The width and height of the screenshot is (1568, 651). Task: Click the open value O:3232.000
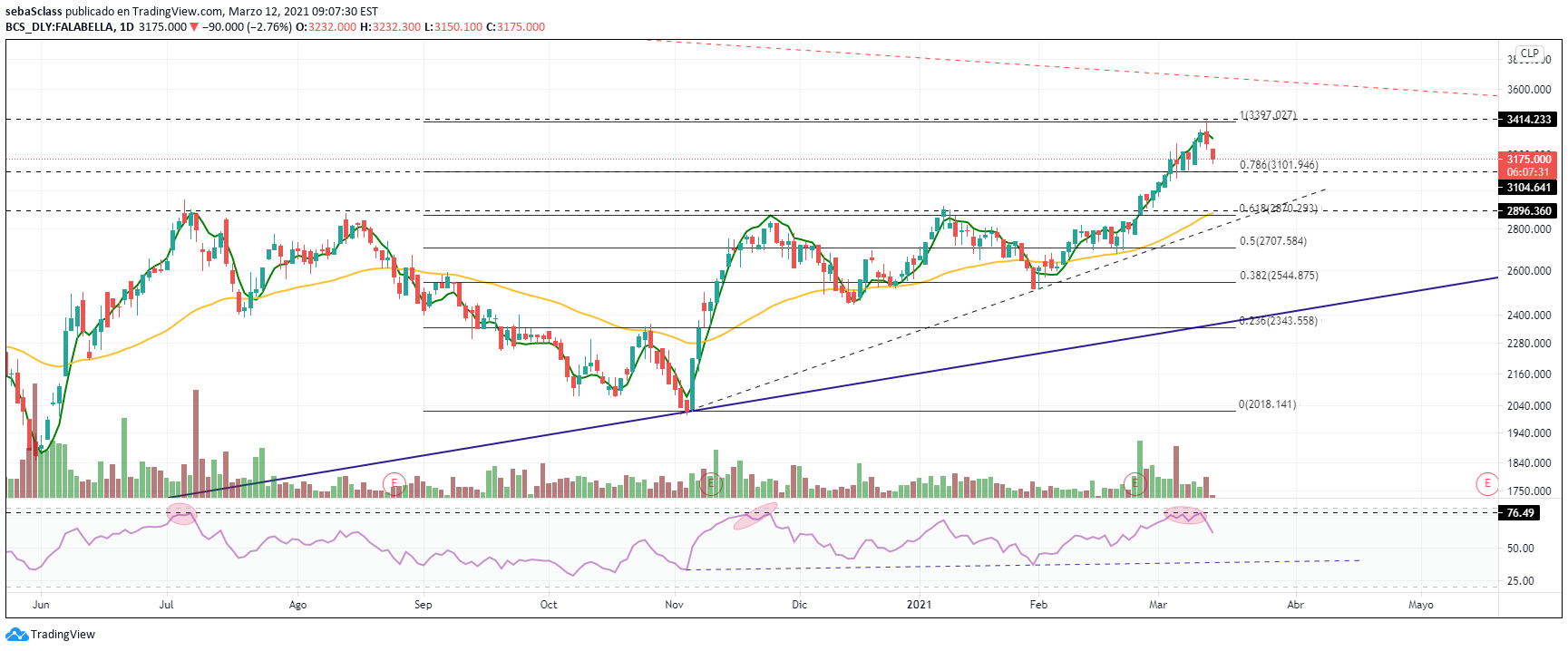coord(326,26)
